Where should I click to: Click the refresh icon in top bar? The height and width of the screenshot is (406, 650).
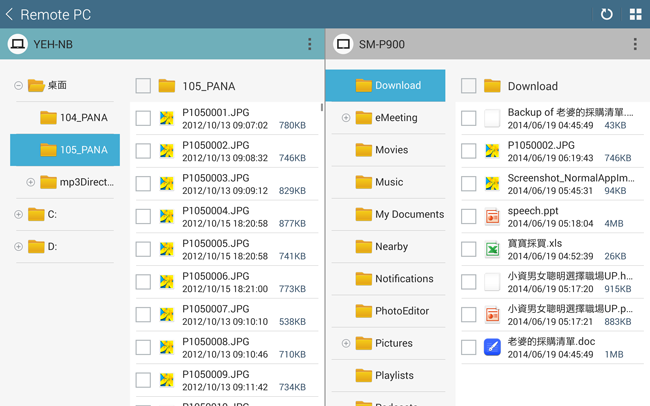(606, 15)
